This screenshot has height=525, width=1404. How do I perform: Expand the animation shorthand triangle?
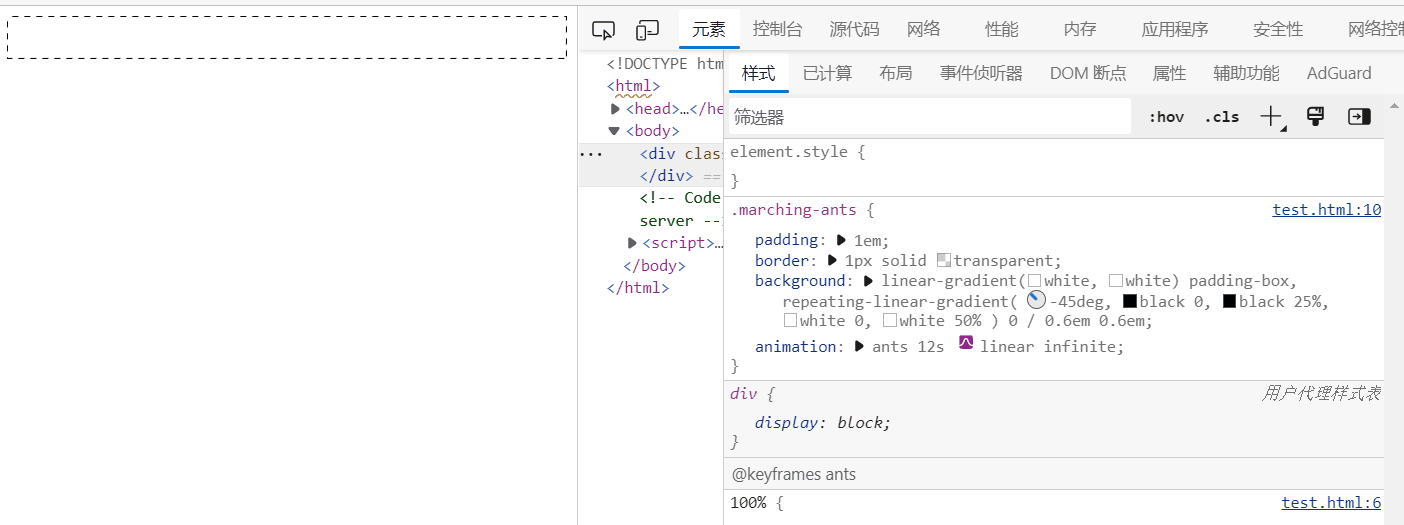[860, 346]
